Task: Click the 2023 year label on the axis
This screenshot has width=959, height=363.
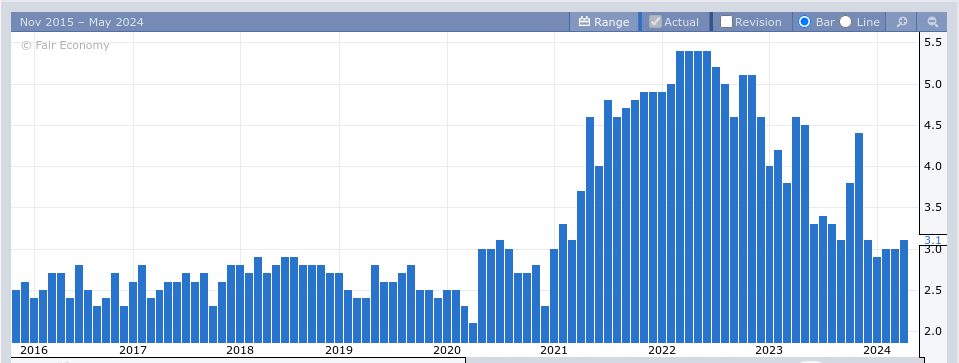Action: tap(769, 350)
